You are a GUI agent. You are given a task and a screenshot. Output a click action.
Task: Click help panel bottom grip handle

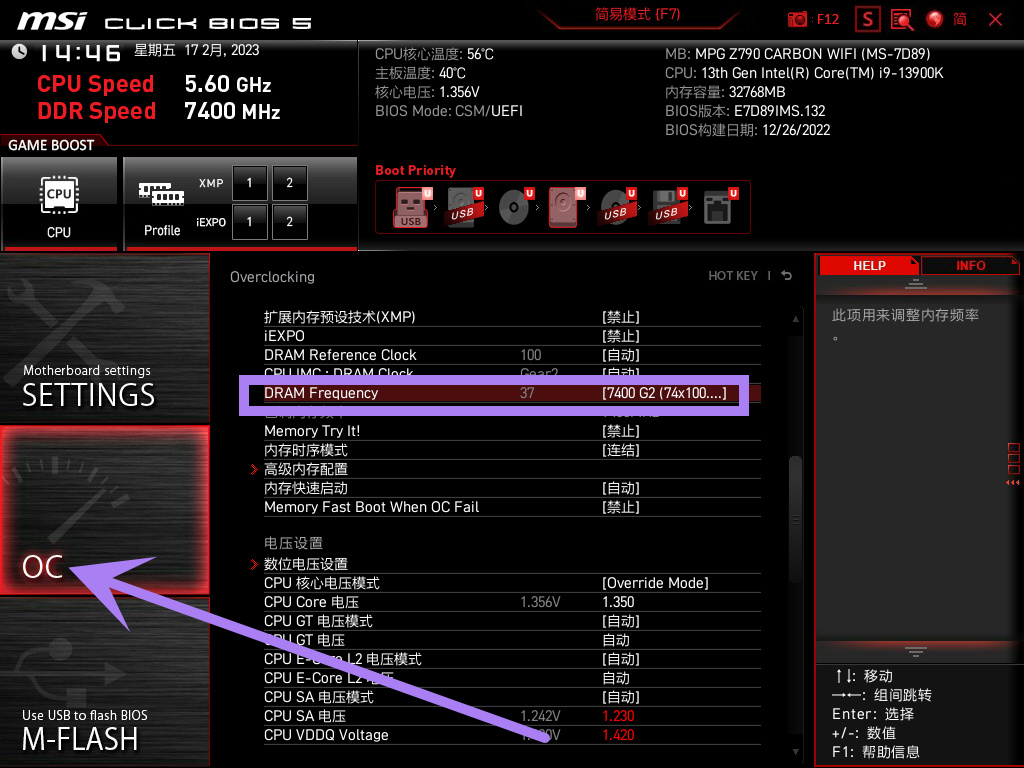pyautogui.click(x=916, y=651)
